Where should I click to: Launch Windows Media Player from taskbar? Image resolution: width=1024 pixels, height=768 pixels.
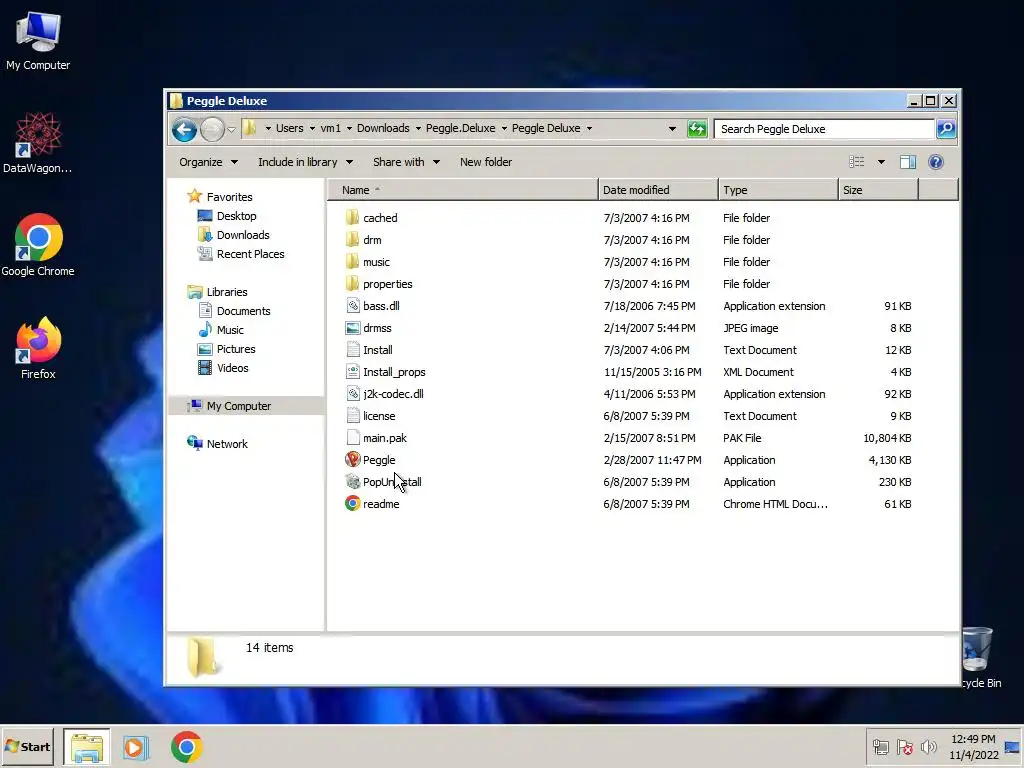coord(136,747)
